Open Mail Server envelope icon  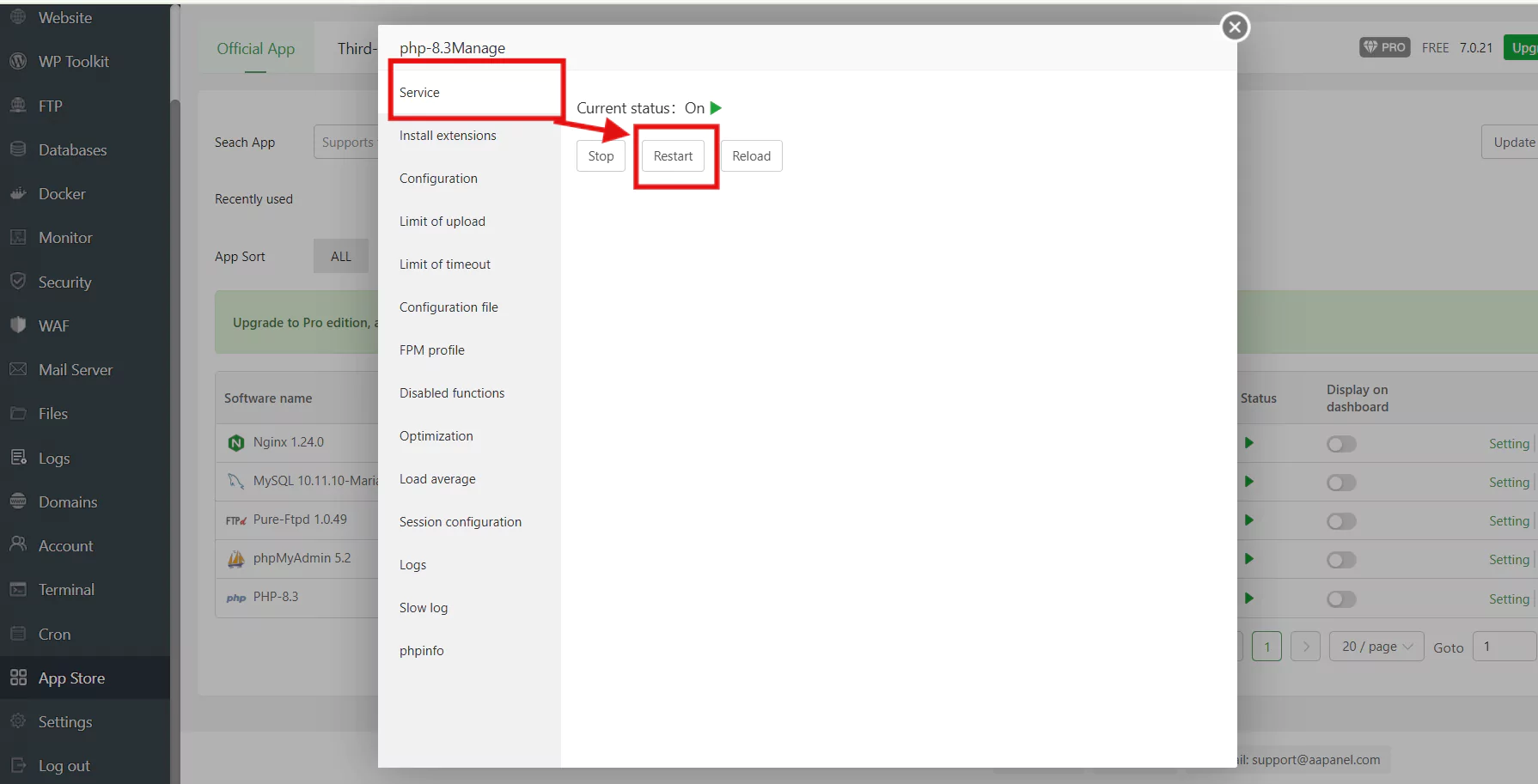click(x=18, y=369)
